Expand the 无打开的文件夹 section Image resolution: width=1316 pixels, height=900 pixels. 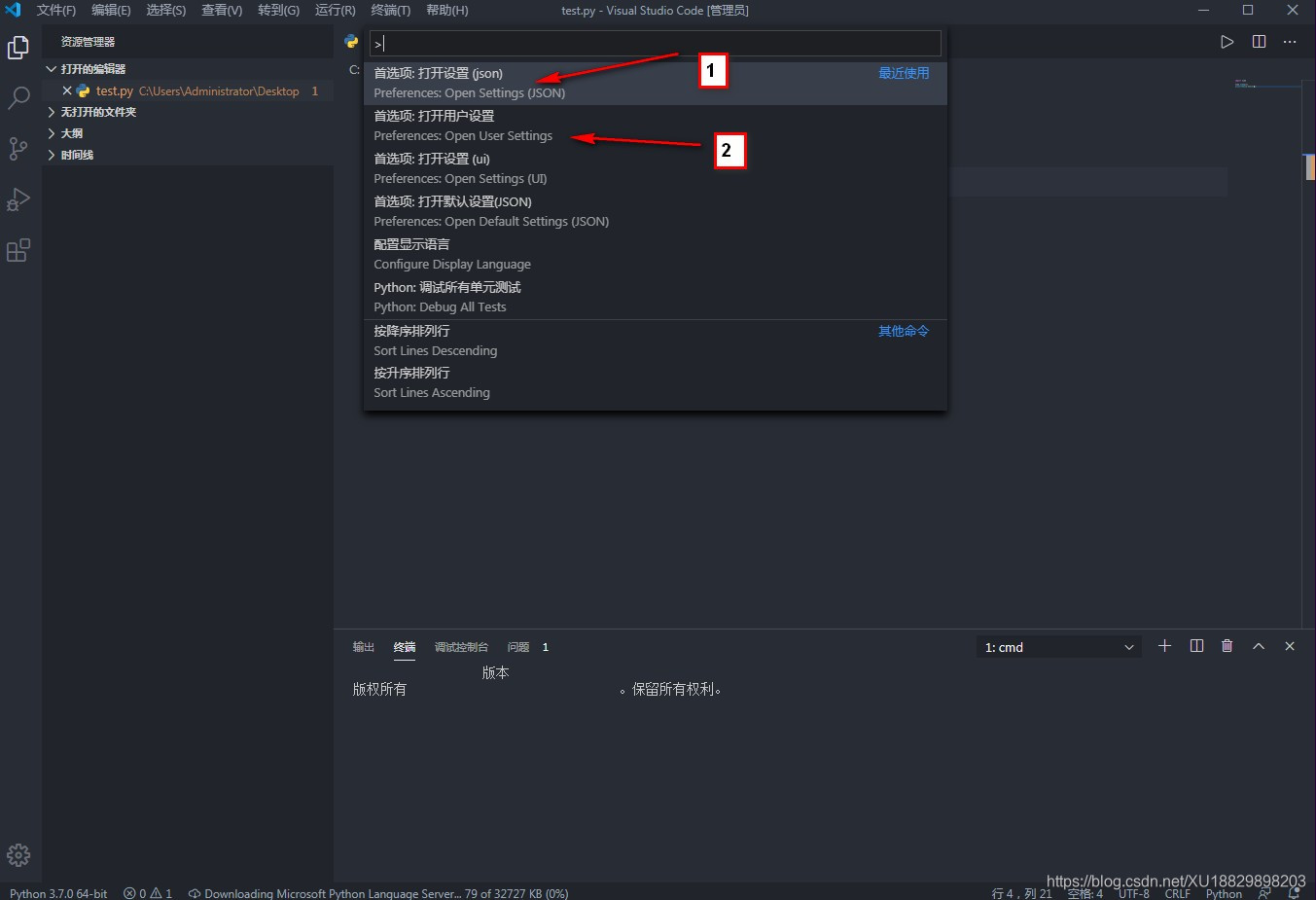[92, 112]
